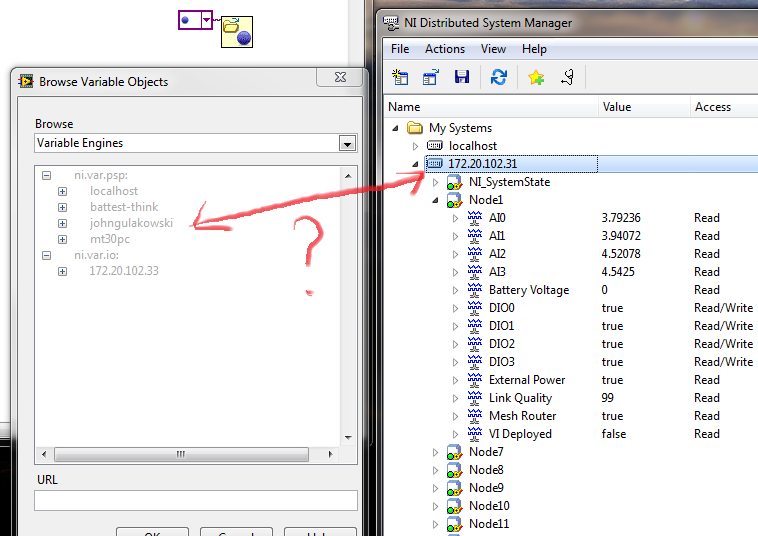758x536 pixels.
Task: Click the probe toolbar icon
Action: point(568,77)
